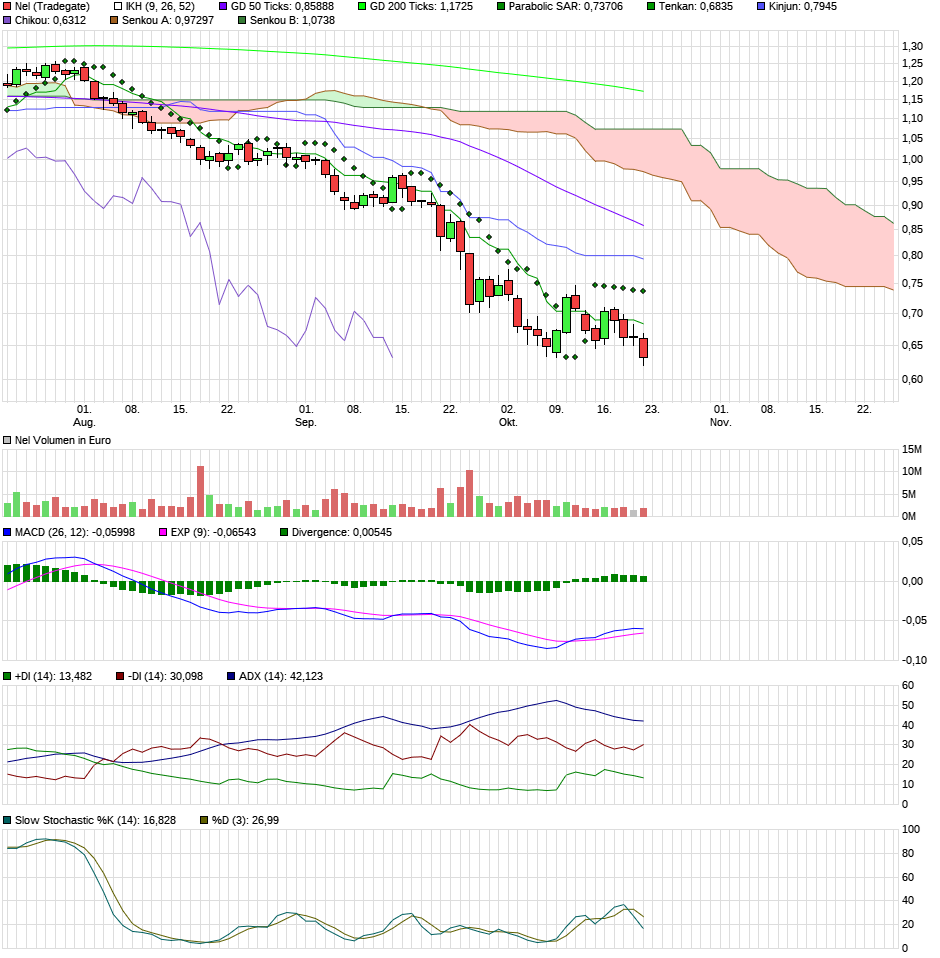Click the white IKH (9, 26, 52) legend swatch
Screen dimensions: 940x958
(x=118, y=7)
